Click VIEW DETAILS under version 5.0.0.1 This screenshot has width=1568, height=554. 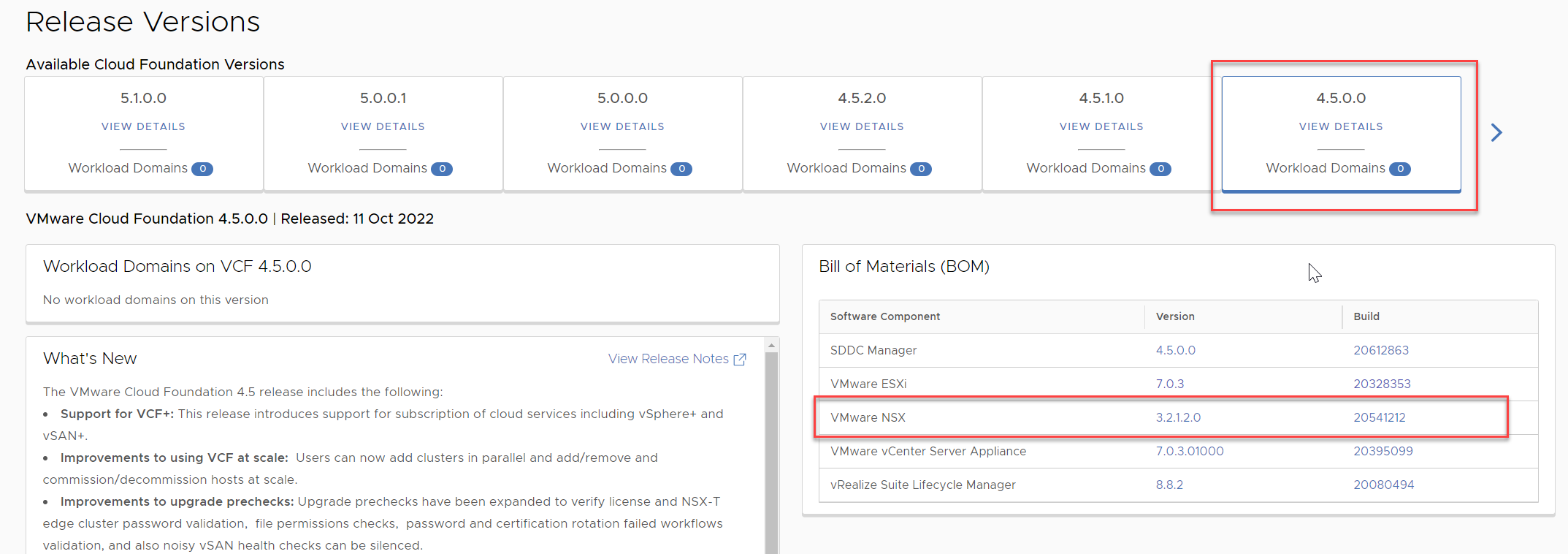pos(383,126)
